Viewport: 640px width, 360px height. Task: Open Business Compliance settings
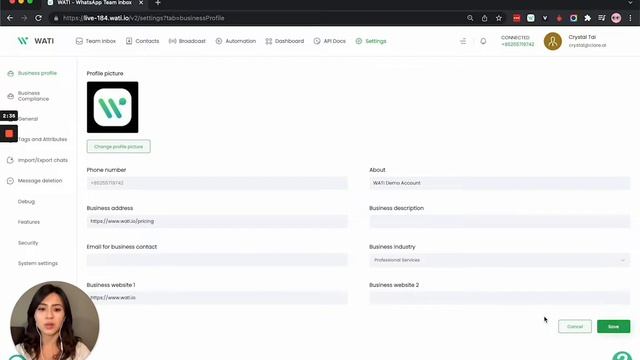pyautogui.click(x=33, y=96)
